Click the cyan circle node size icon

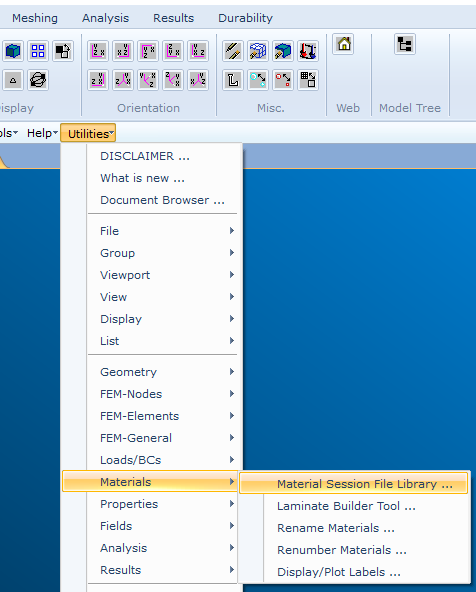(258, 80)
